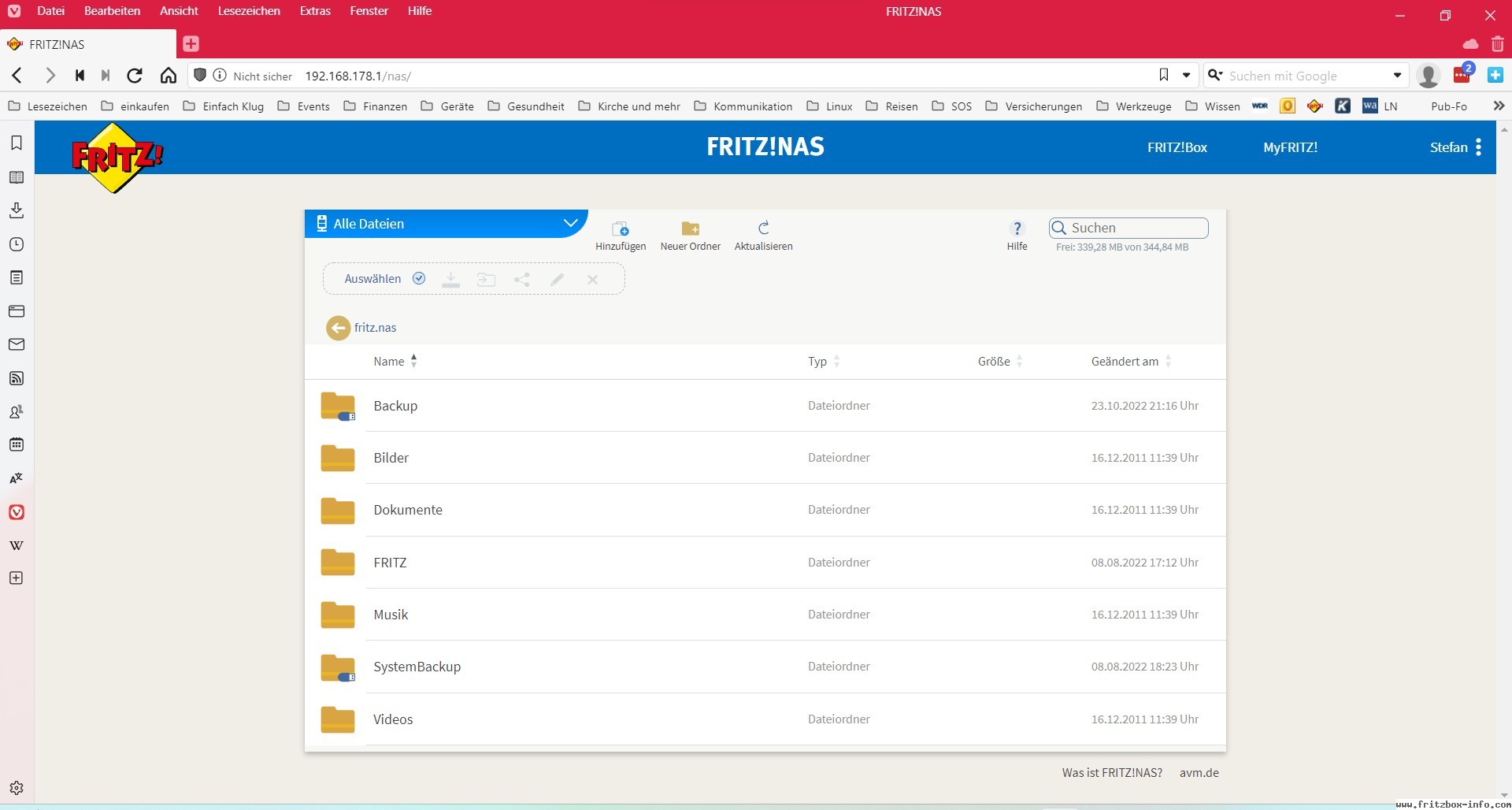Go to FRITZ!Box link in header
This screenshot has width=1512, height=810.
1177,147
